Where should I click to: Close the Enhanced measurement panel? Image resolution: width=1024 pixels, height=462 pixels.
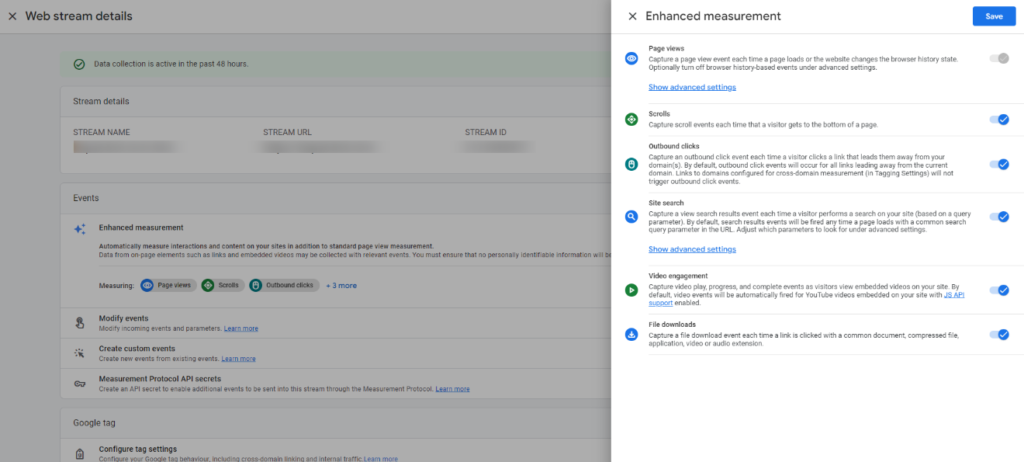631,16
